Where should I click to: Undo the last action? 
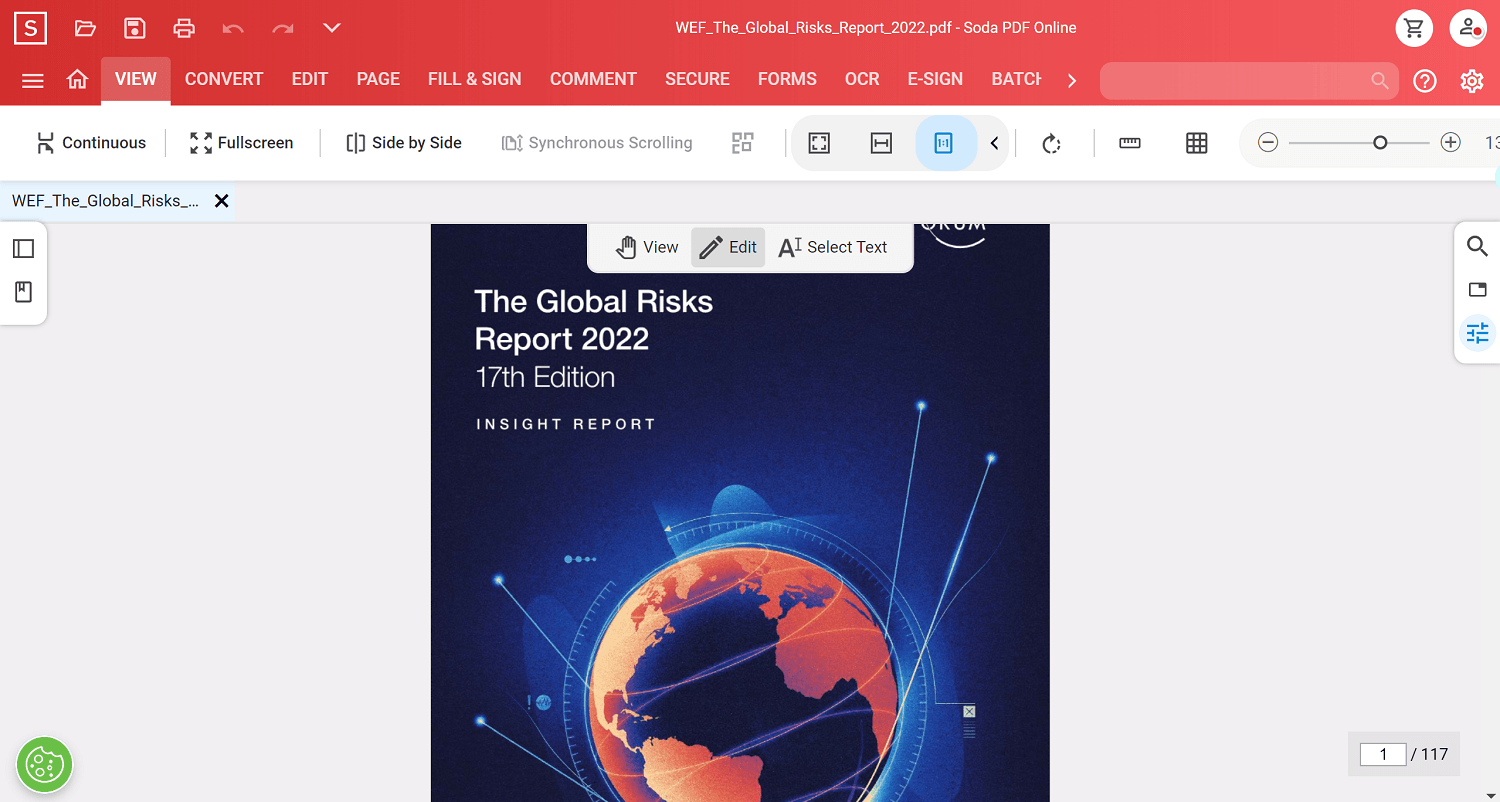pyautogui.click(x=233, y=28)
